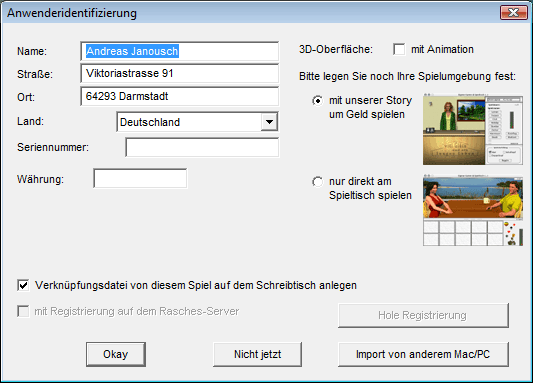This screenshot has height=383, width=533.
Task: Click the Seriennummer input field
Action: coord(202,147)
